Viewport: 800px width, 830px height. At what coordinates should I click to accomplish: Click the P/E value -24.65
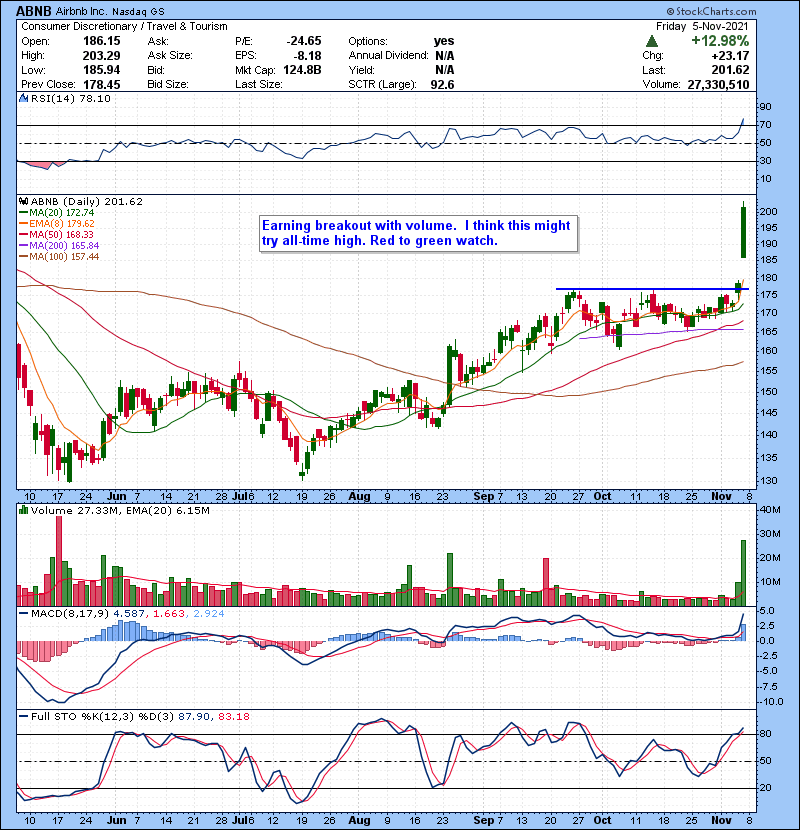pyautogui.click(x=304, y=41)
